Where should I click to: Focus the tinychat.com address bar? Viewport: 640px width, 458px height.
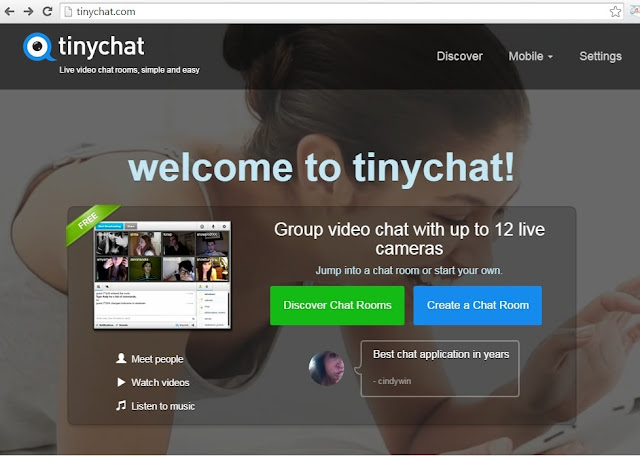point(342,11)
